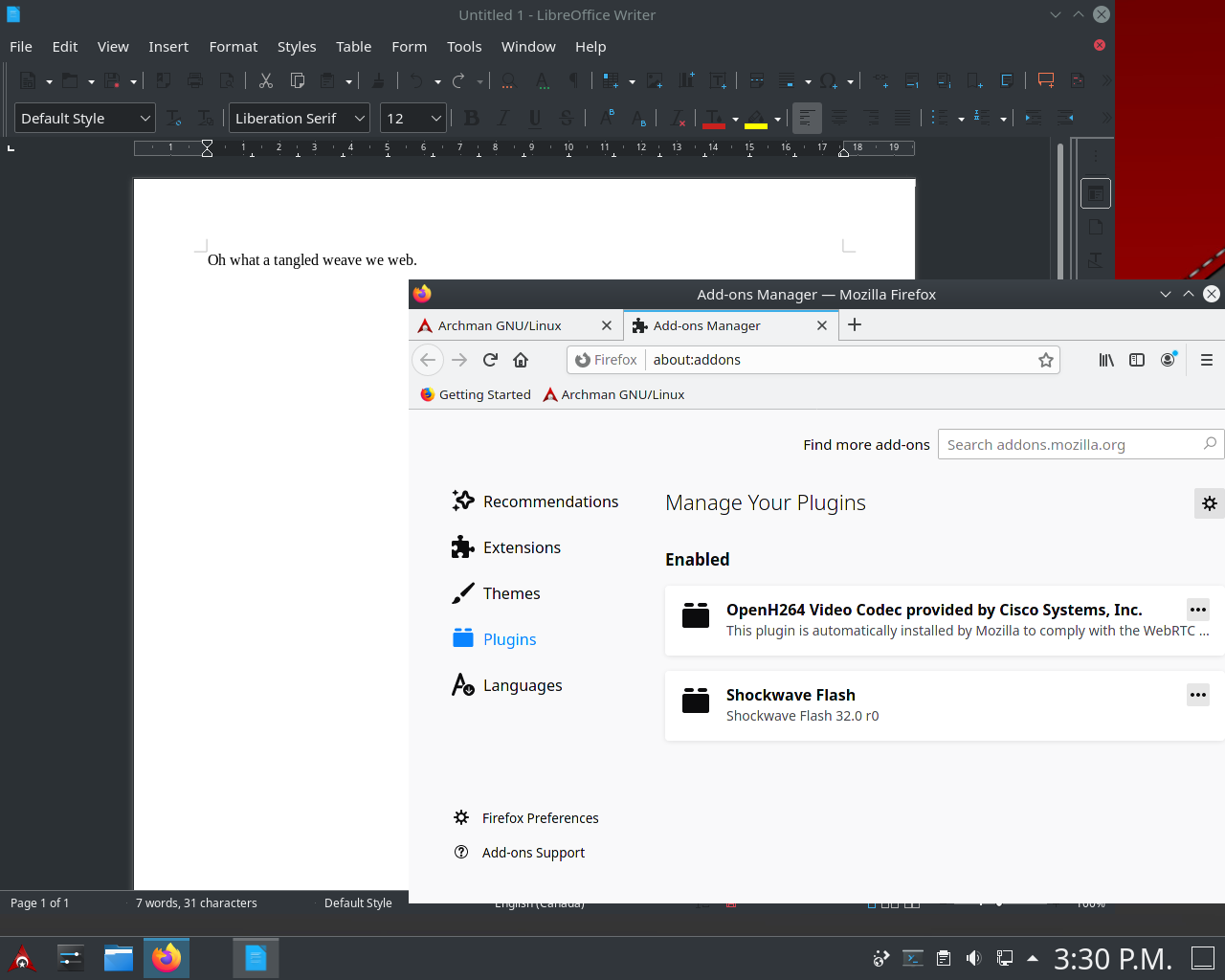Open Firefox Preferences link
Screen dimensions: 1225x980
pyautogui.click(x=526, y=818)
